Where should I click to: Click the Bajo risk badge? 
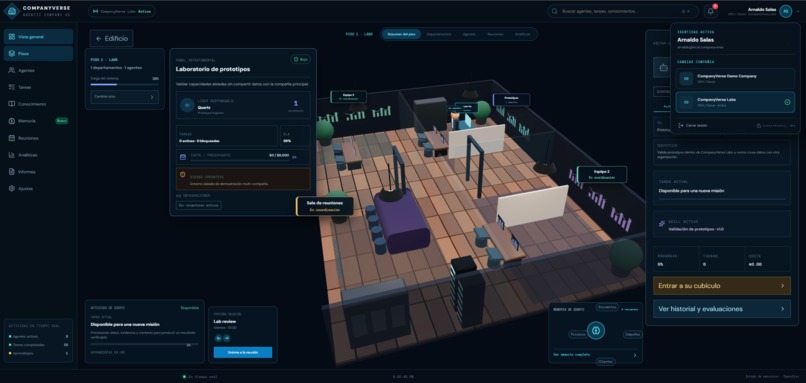pyautogui.click(x=301, y=60)
